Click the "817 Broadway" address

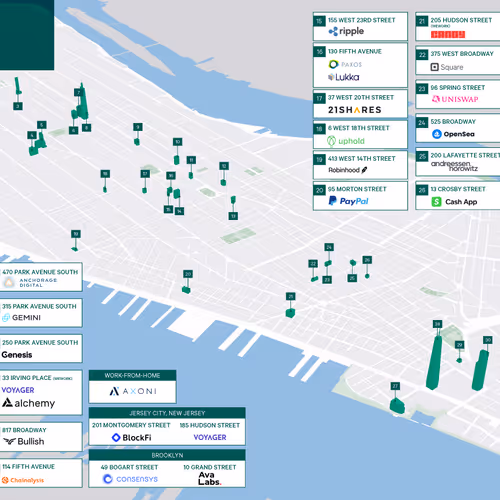(24, 430)
